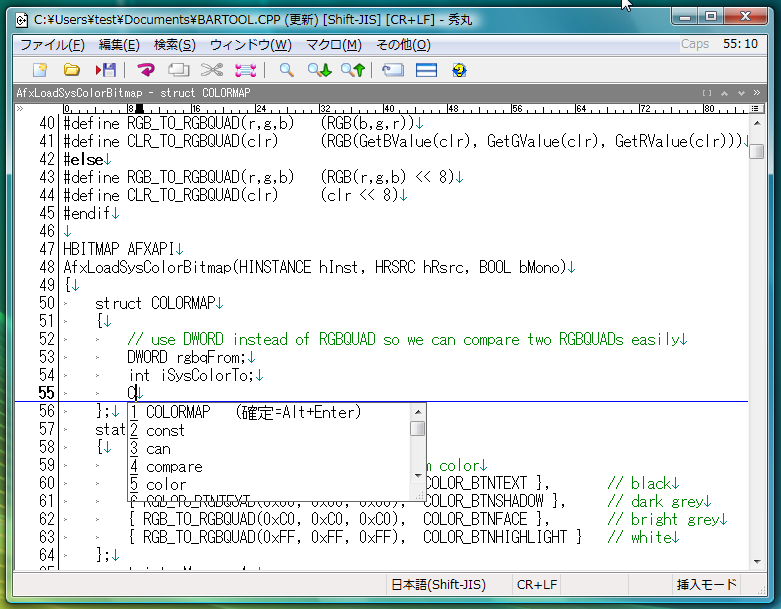The image size is (781, 609).
Task: Click the switch window toolbar icon
Action: click(392, 70)
